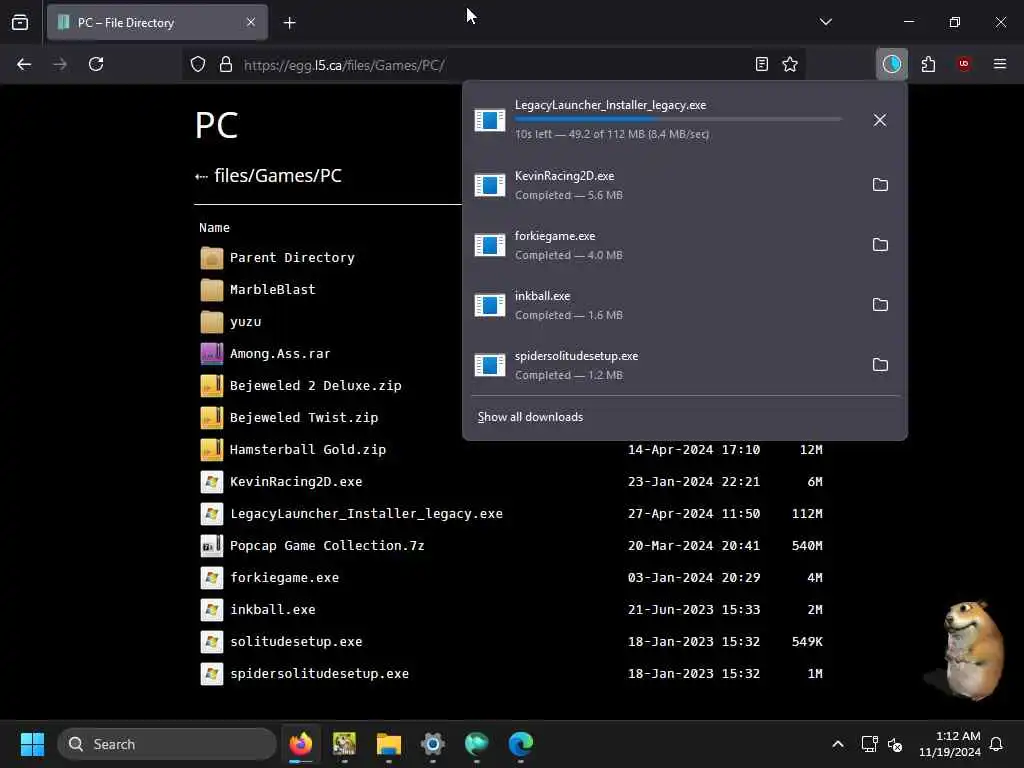Open the Firefox View icon
The width and height of the screenshot is (1024, 768).
click(20, 22)
